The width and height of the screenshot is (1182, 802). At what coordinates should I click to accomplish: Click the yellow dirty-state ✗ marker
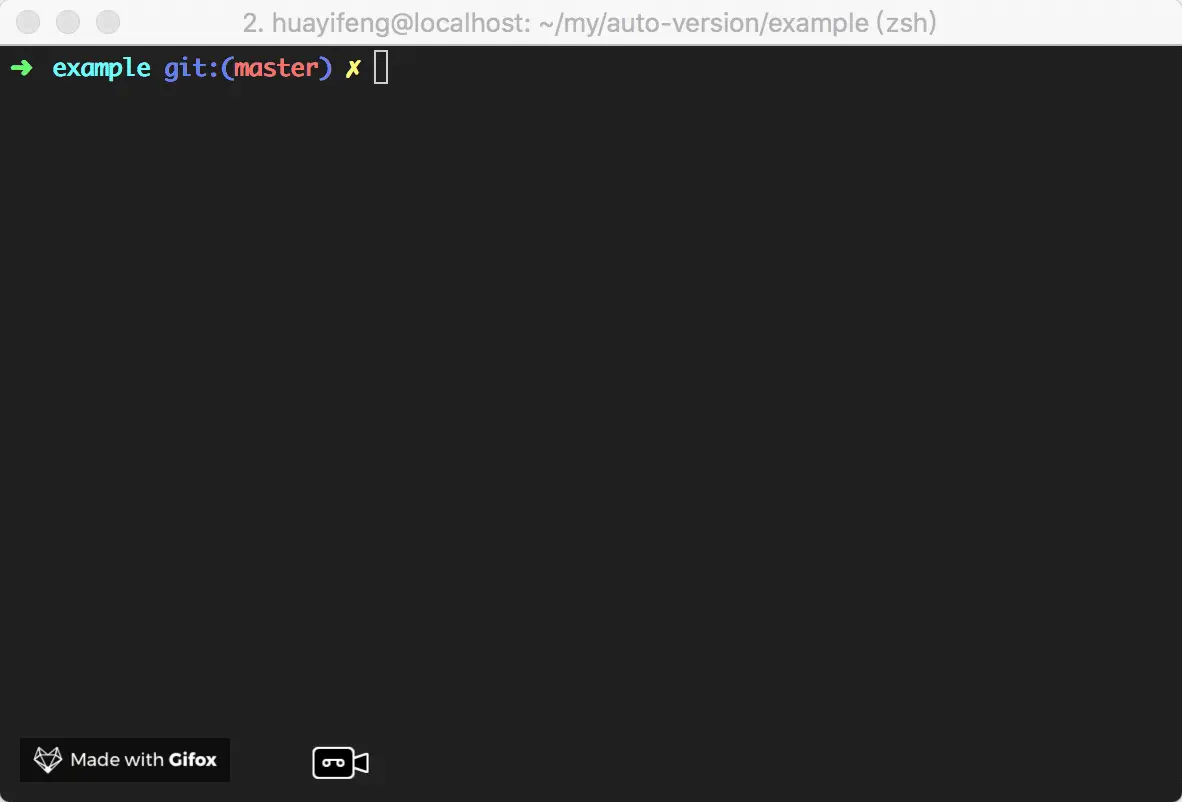point(352,68)
